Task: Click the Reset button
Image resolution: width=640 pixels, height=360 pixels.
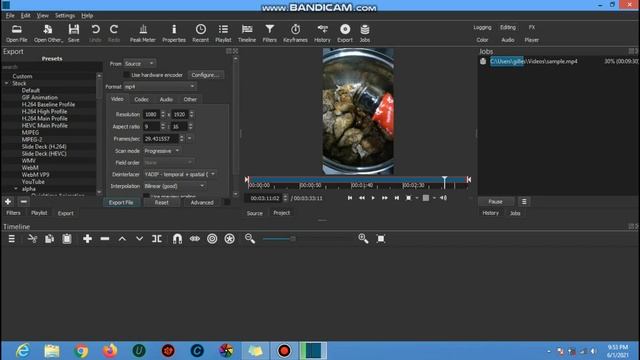Action: tap(161, 202)
